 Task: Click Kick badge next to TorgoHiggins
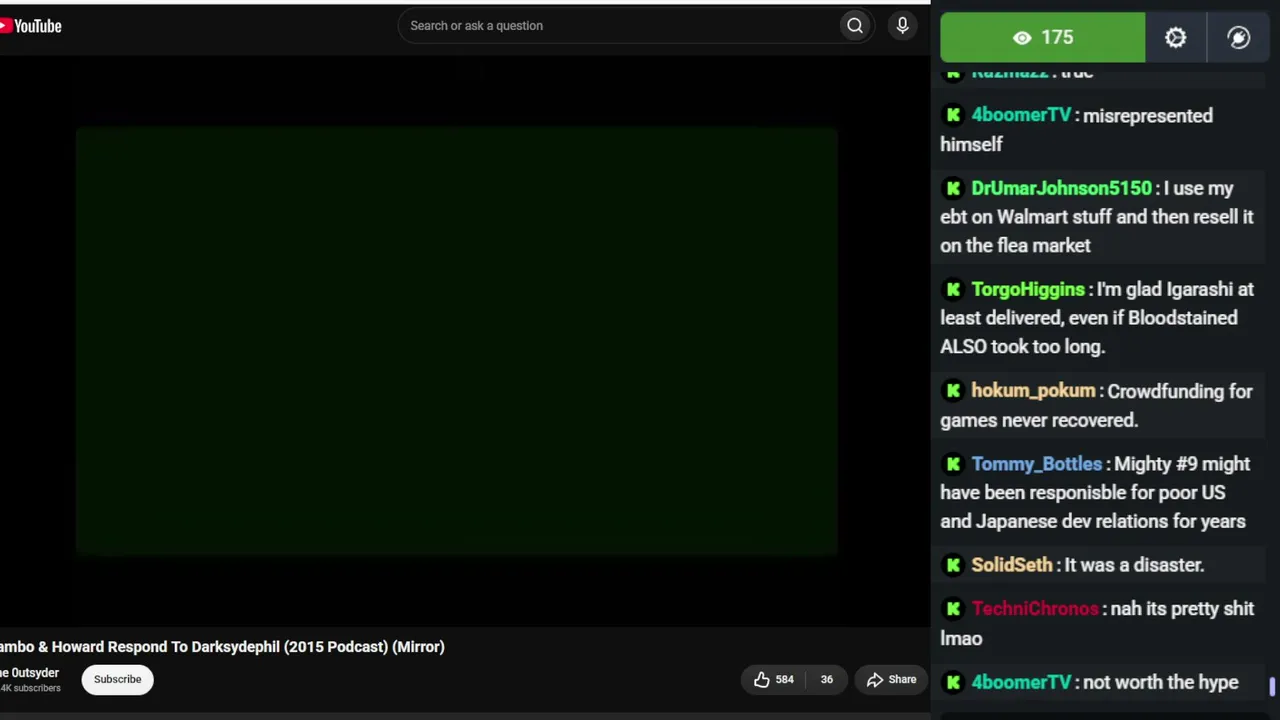click(x=953, y=289)
